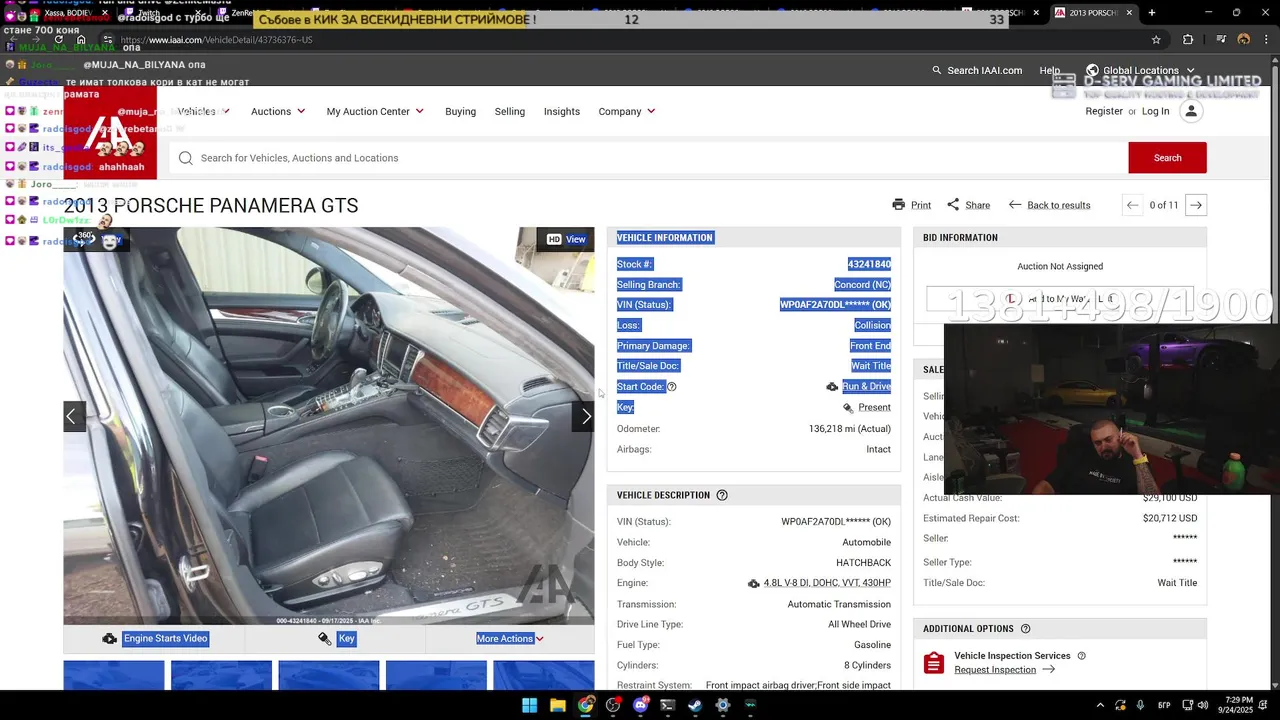The image size is (1280, 720).
Task: Open Windows Start menu
Action: pos(529,705)
